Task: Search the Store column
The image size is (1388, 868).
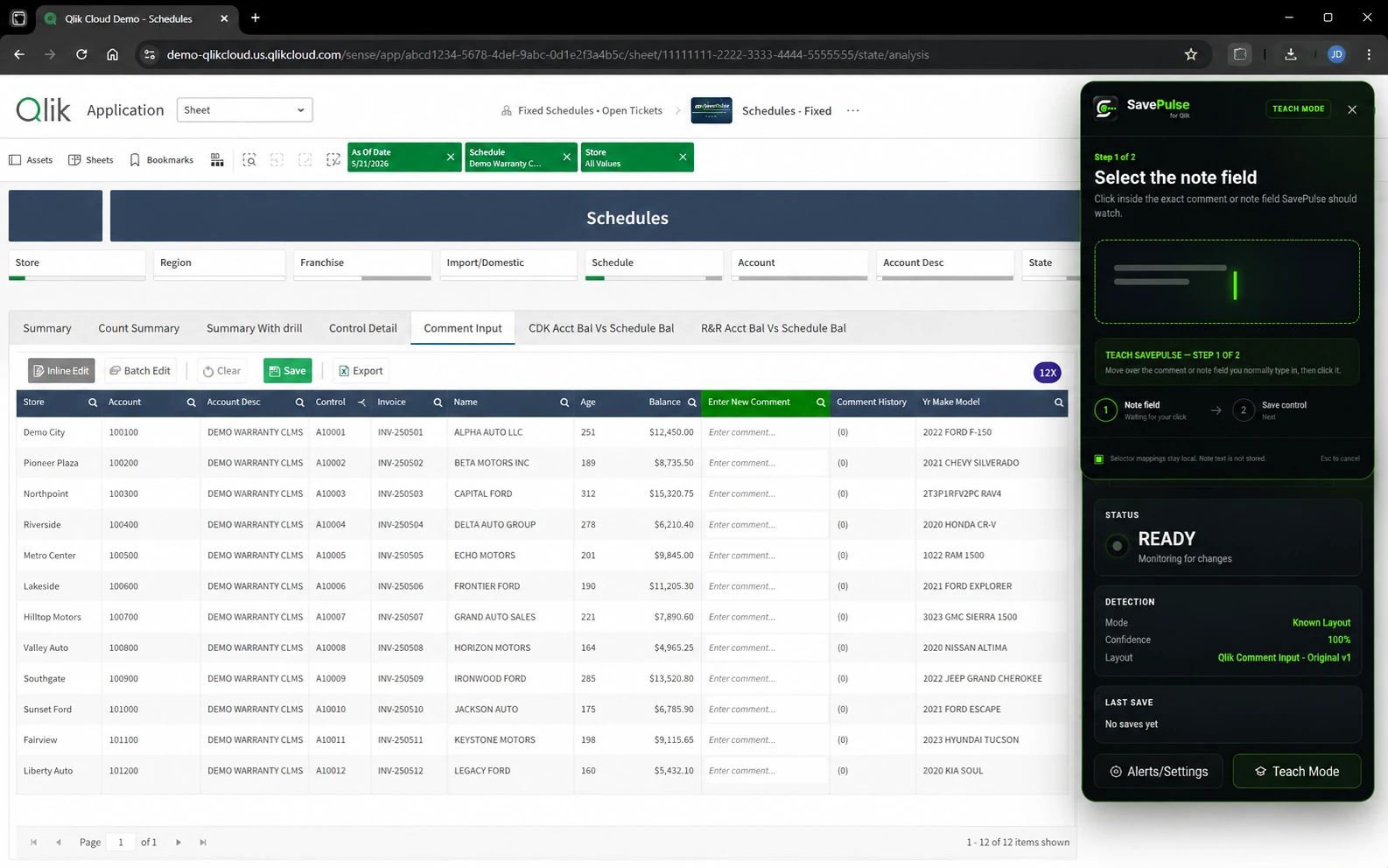Action: pos(93,402)
